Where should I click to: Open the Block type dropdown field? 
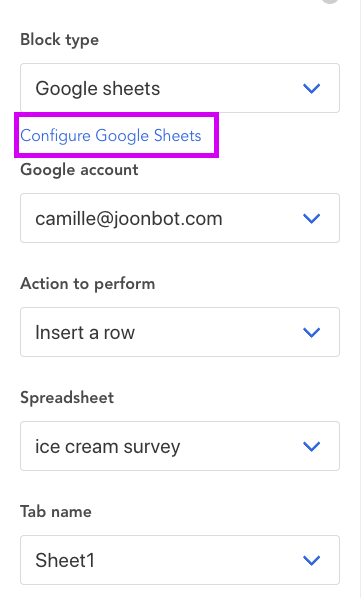coord(180,88)
